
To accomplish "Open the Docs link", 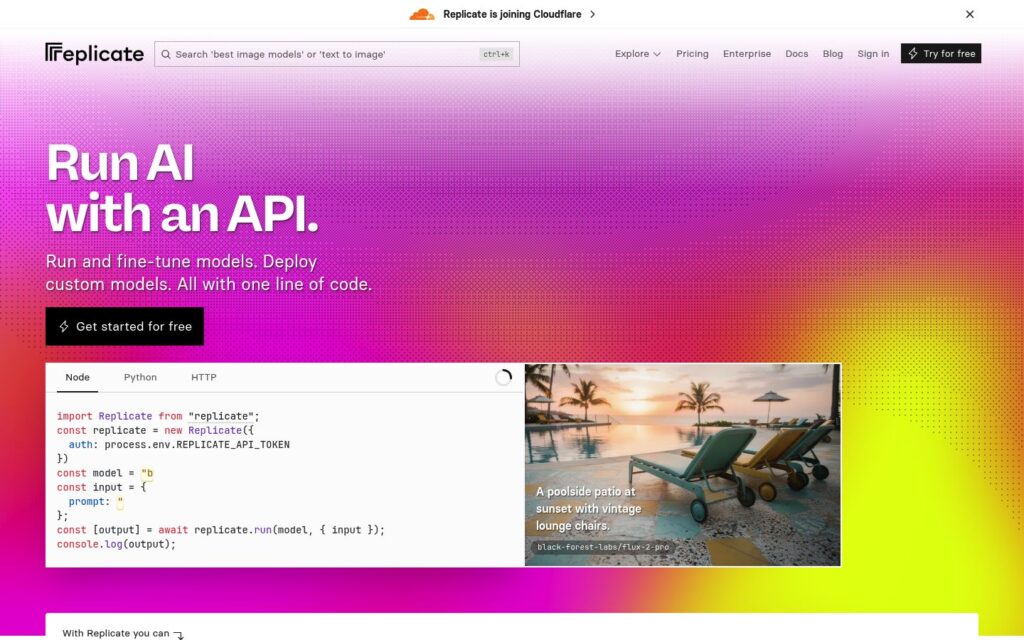I will click(x=797, y=54).
